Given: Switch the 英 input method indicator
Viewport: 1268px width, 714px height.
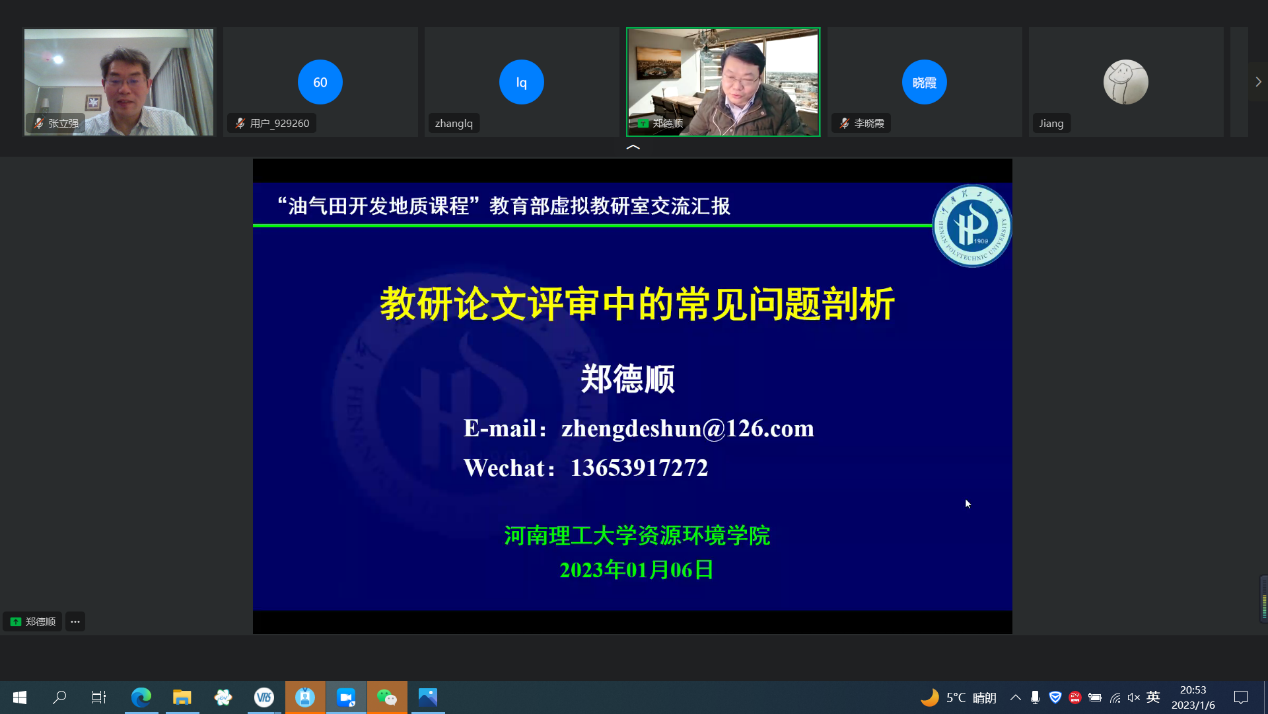Looking at the screenshot, I should click(1153, 697).
